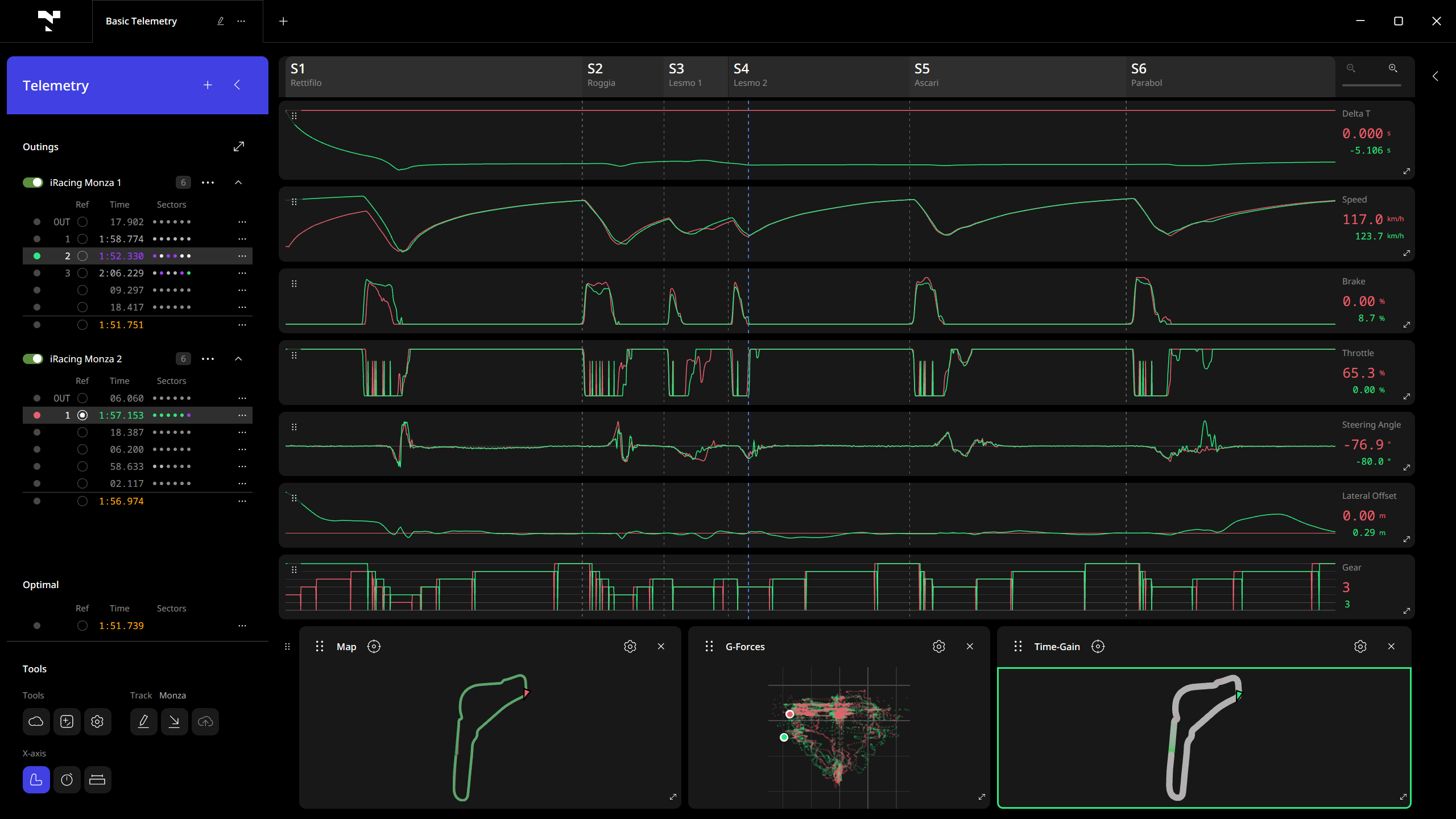The width and height of the screenshot is (1456, 819).
Task: Click Time-Gain target locator icon
Action: pyautogui.click(x=1098, y=647)
